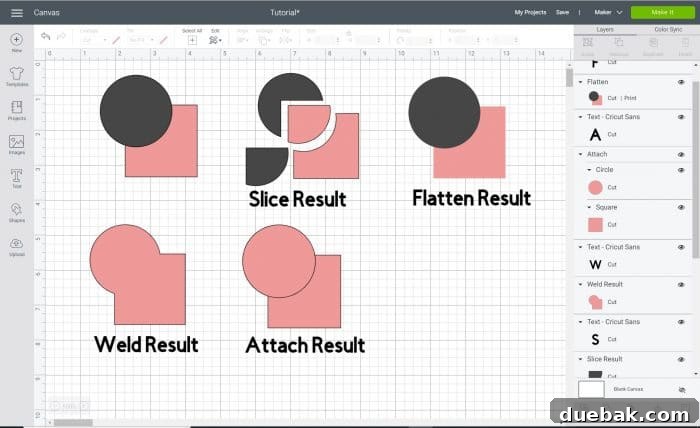Click the canvas horizontal scrollbar

tap(73, 422)
